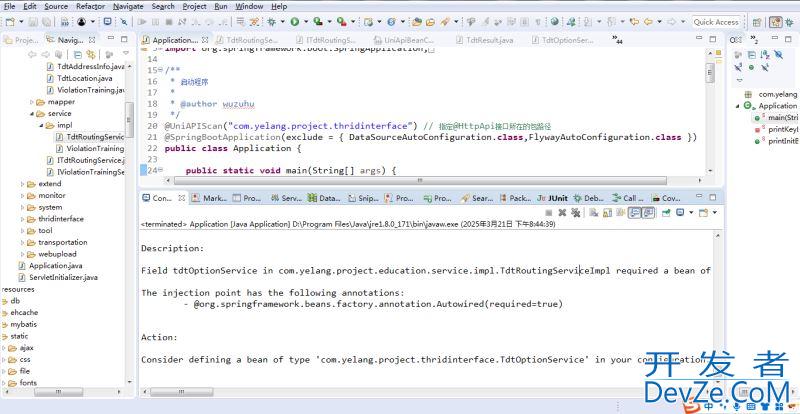Click the green Run button in toolbar
Image resolution: width=800 pixels, height=414 pixels.
[294, 22]
